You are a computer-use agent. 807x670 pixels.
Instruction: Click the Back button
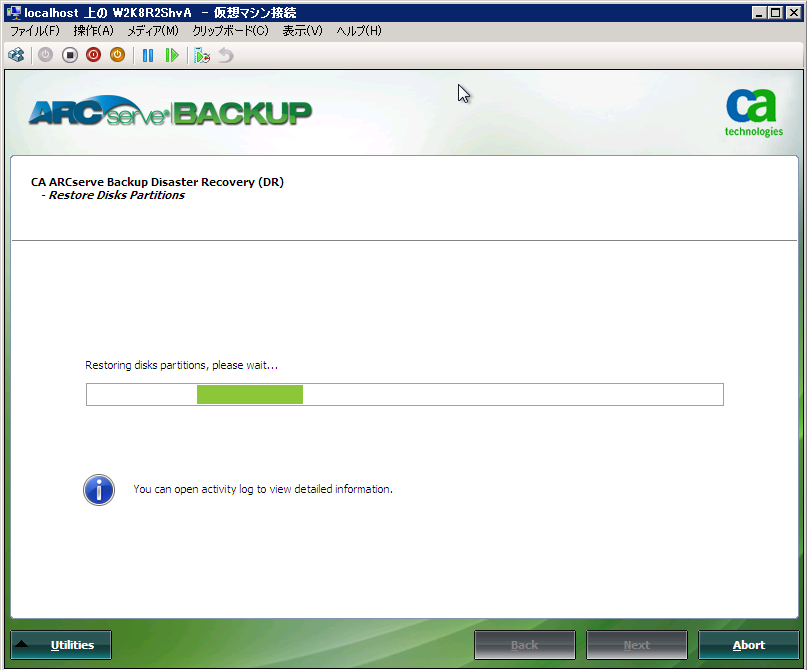point(524,645)
